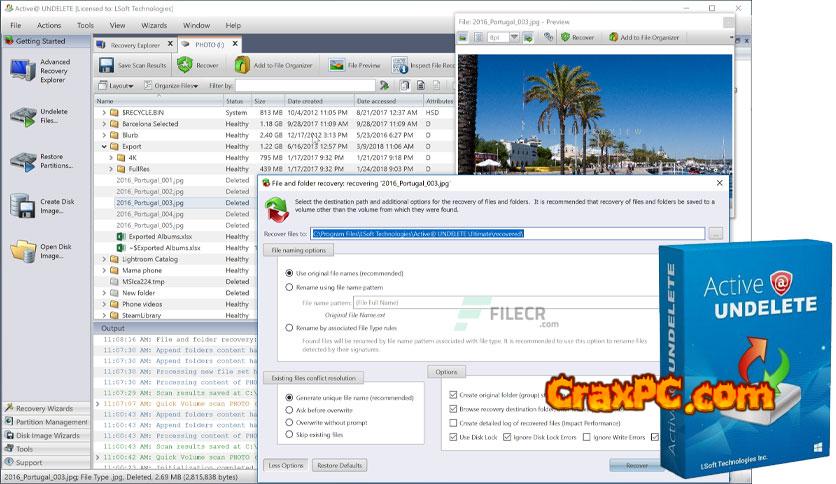
Task: Select the 'Rename using file name pattern' option
Action: tap(290, 287)
